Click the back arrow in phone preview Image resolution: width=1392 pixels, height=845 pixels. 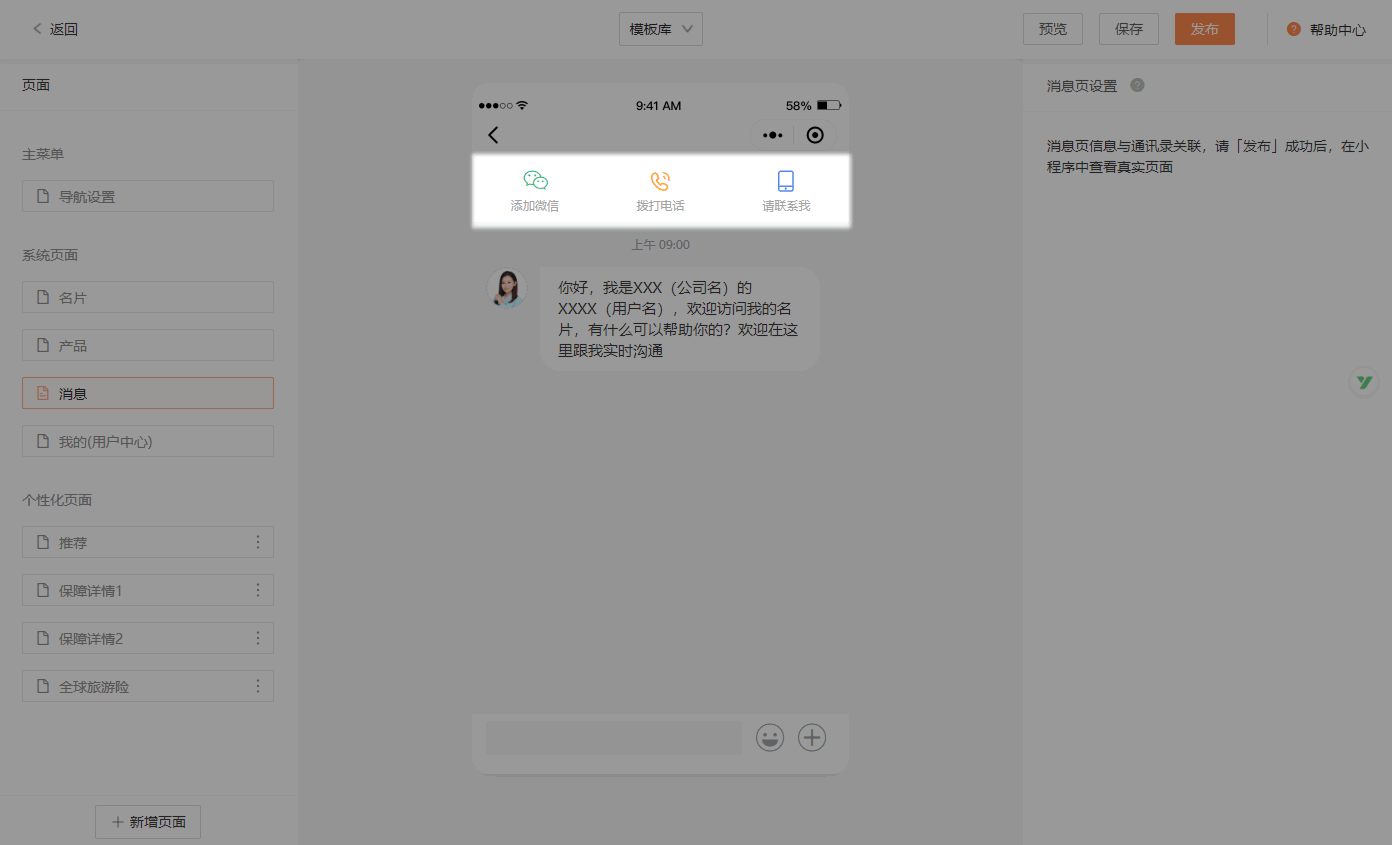coord(493,135)
